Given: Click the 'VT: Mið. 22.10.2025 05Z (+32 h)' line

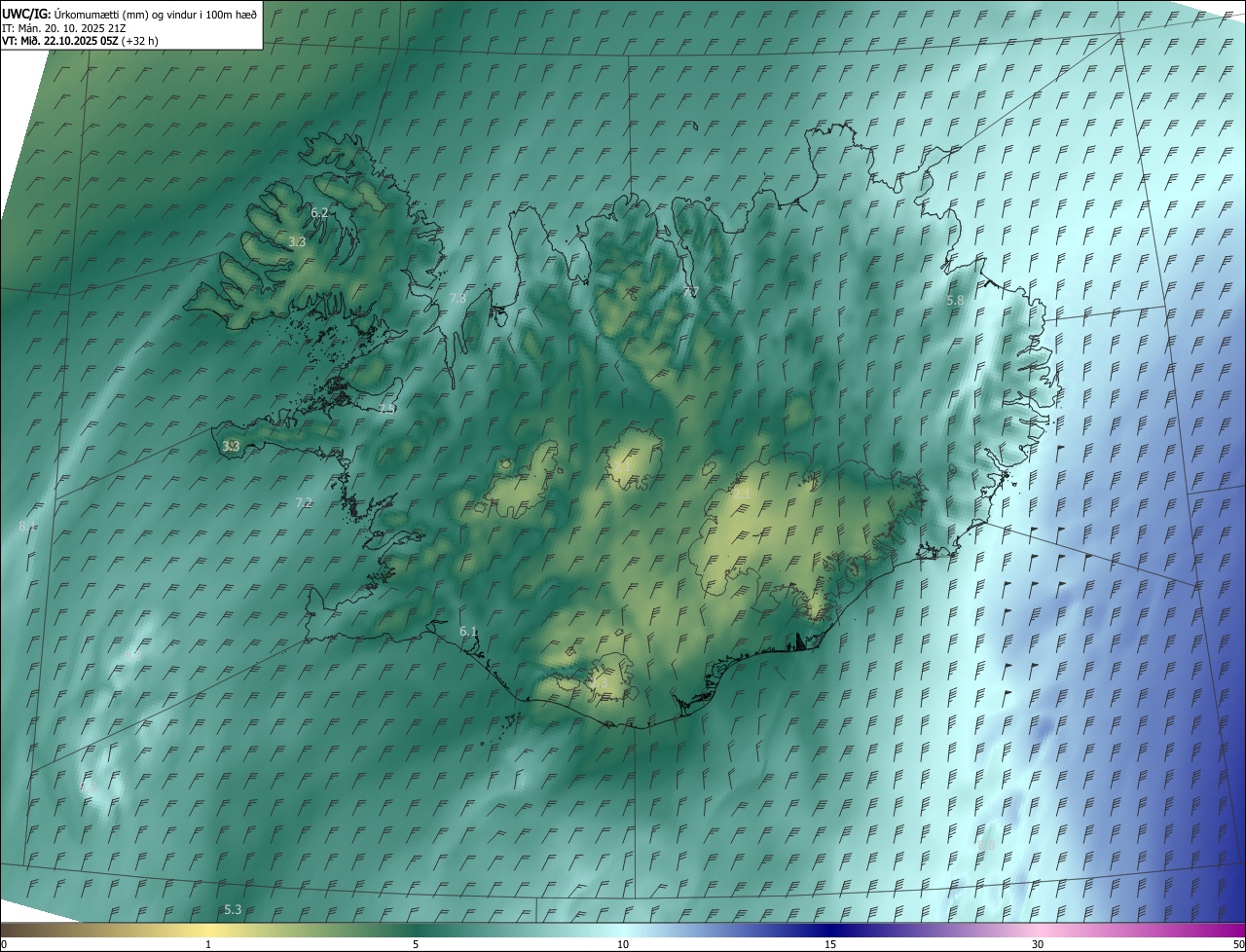Looking at the screenshot, I should tap(80, 41).
